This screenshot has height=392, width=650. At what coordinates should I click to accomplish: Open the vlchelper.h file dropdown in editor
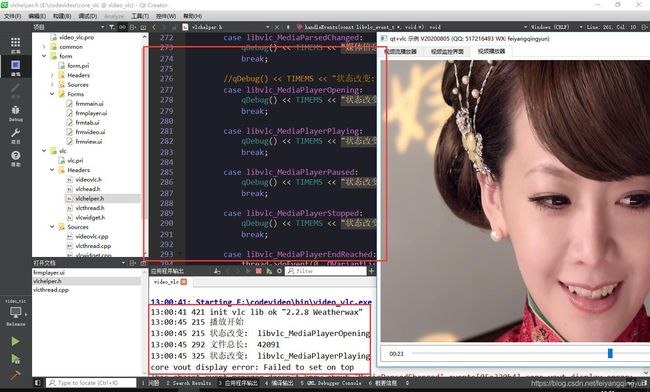[x=267, y=27]
